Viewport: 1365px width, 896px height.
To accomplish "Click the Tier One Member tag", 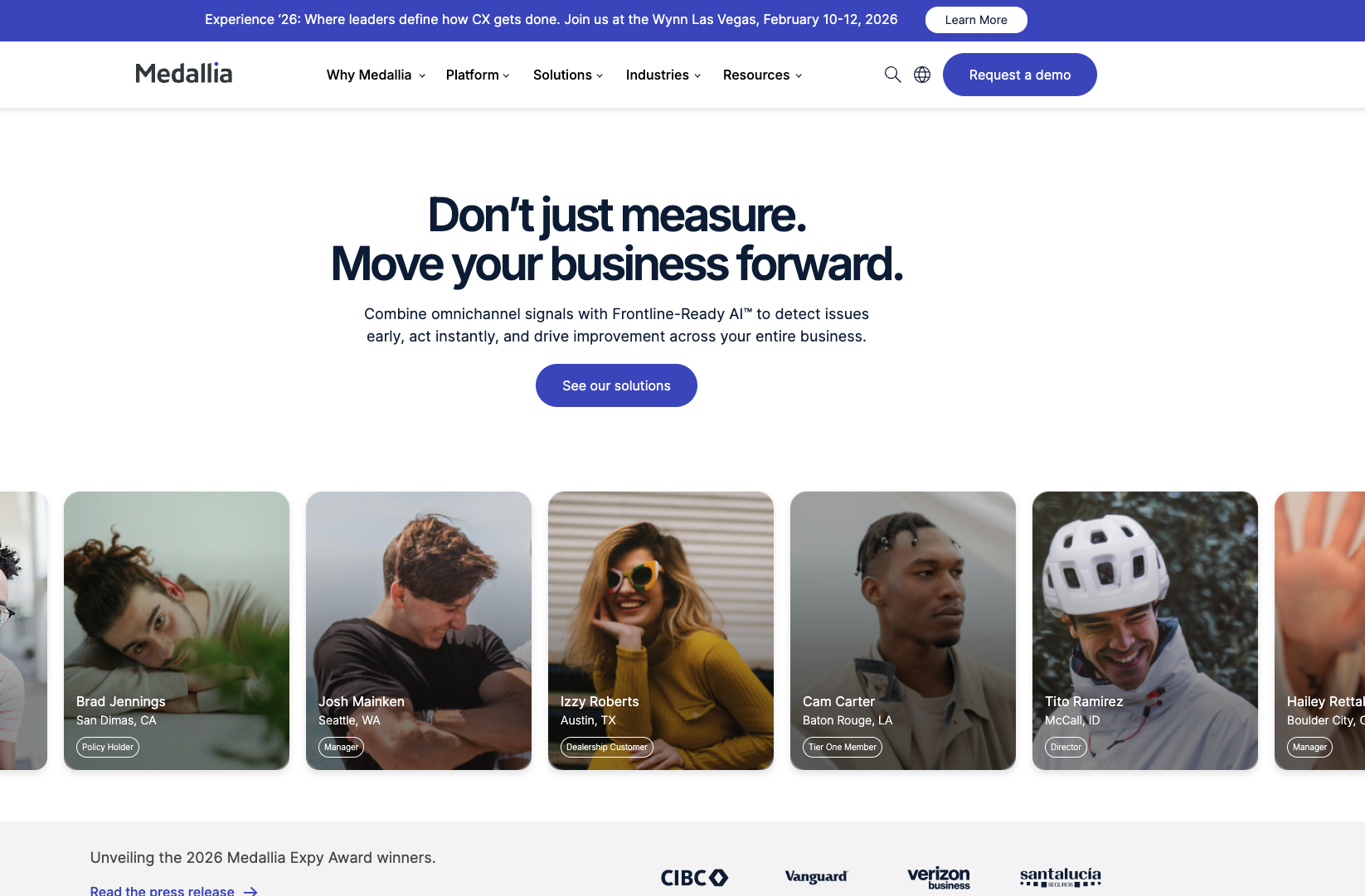I will 843,747.
